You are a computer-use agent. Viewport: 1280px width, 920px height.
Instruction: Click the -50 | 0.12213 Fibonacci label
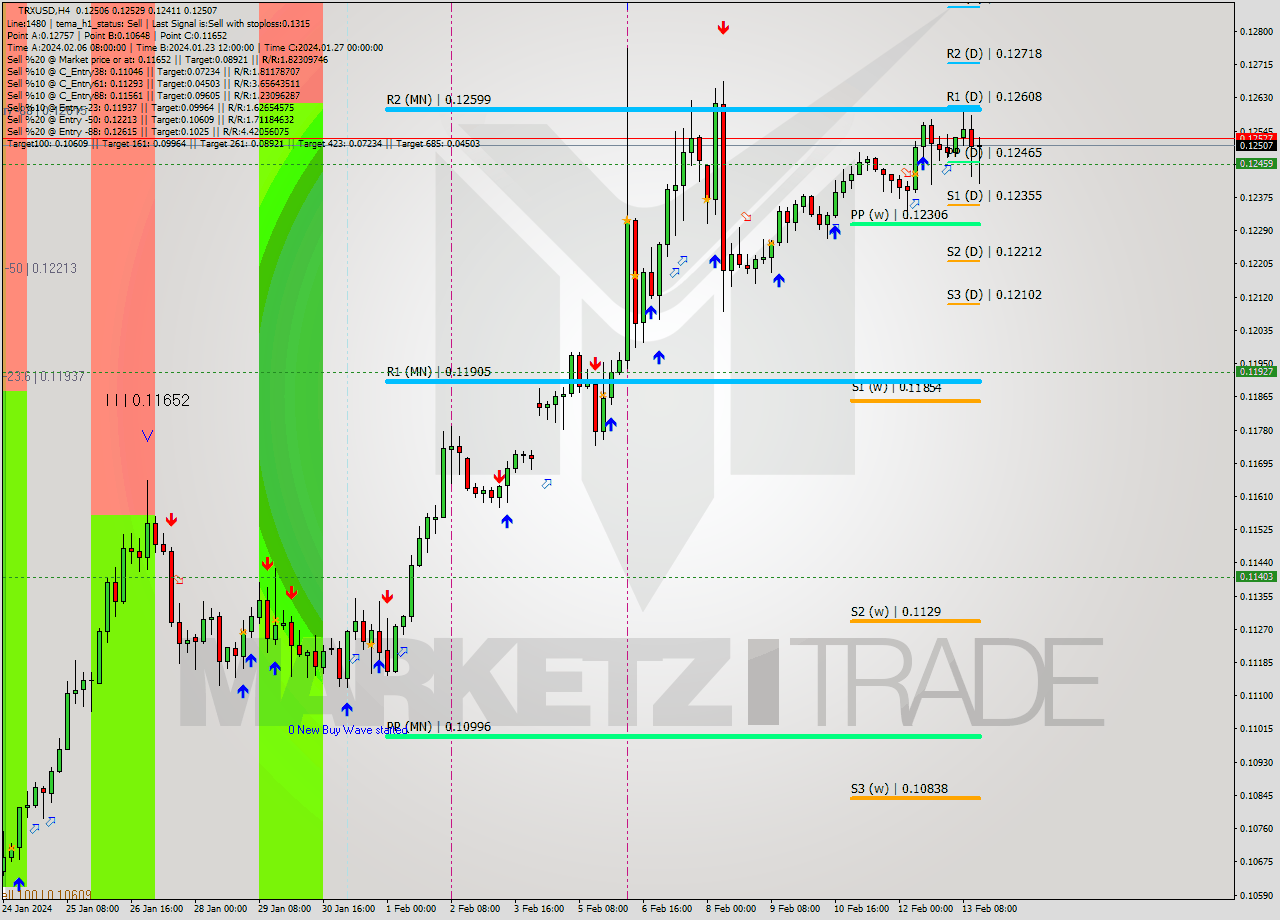pyautogui.click(x=40, y=268)
